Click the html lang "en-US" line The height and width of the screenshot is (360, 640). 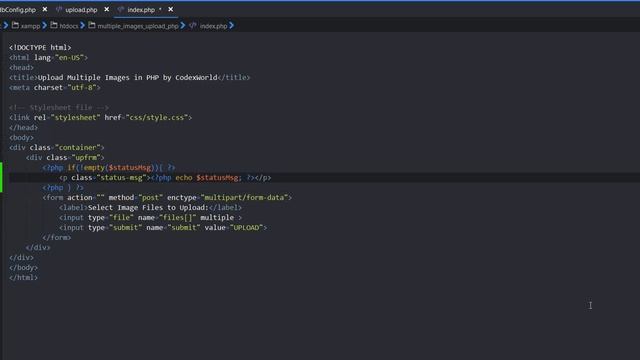[x=49, y=58]
